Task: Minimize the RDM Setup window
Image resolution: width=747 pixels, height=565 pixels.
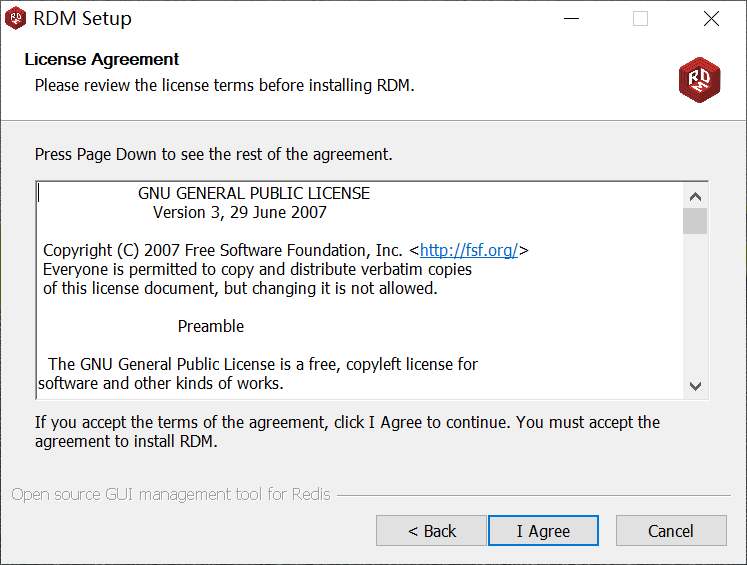Action: (571, 19)
